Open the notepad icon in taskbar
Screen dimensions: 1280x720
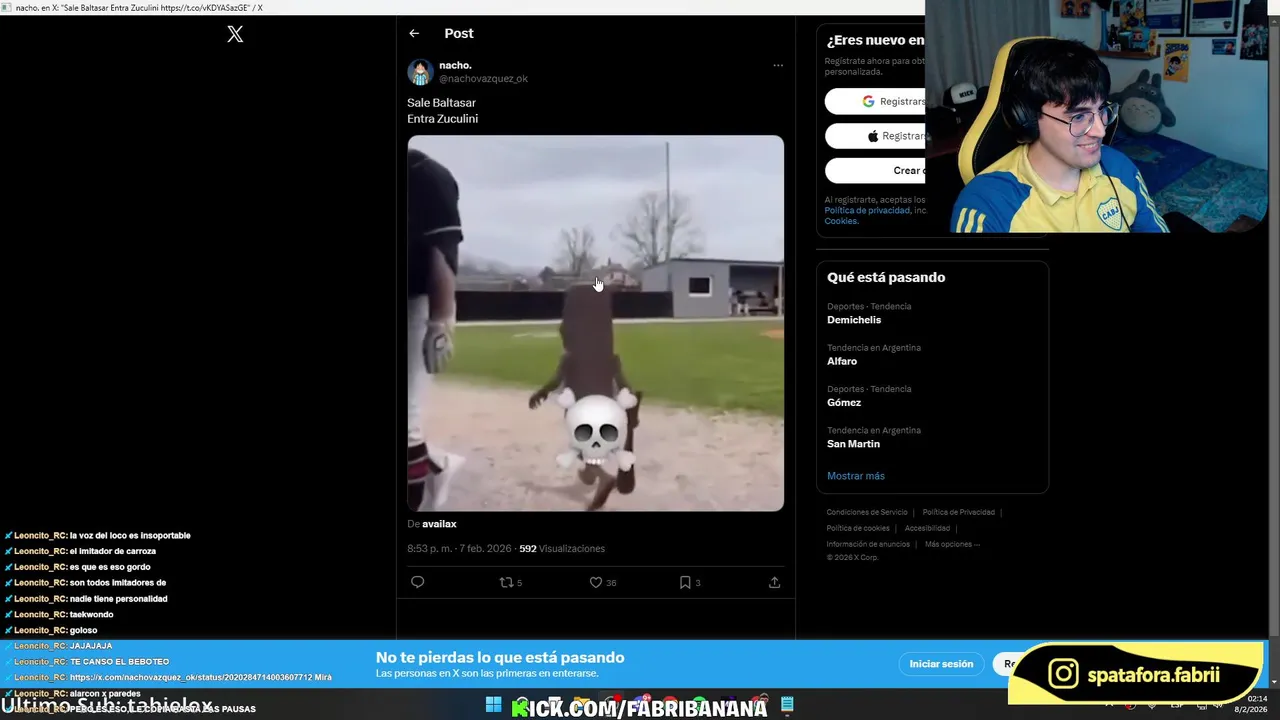click(787, 705)
